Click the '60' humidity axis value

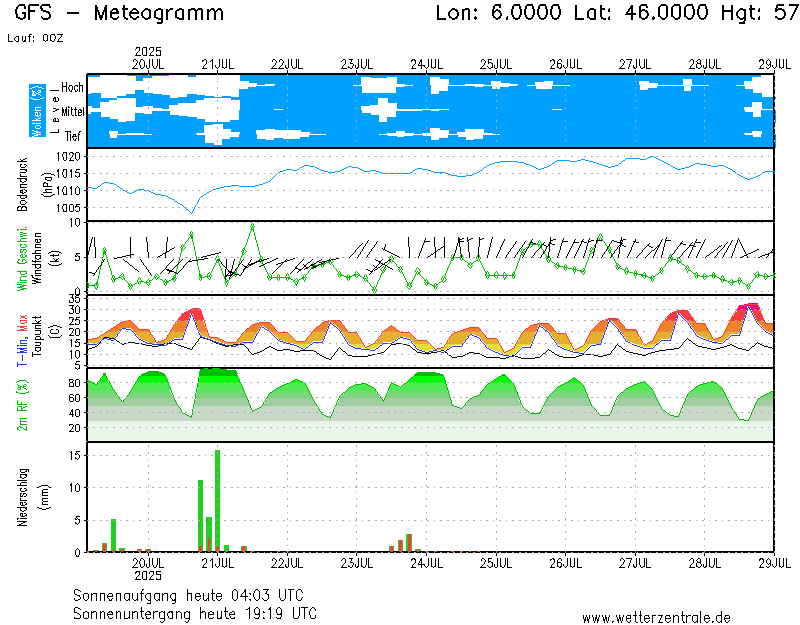point(74,398)
